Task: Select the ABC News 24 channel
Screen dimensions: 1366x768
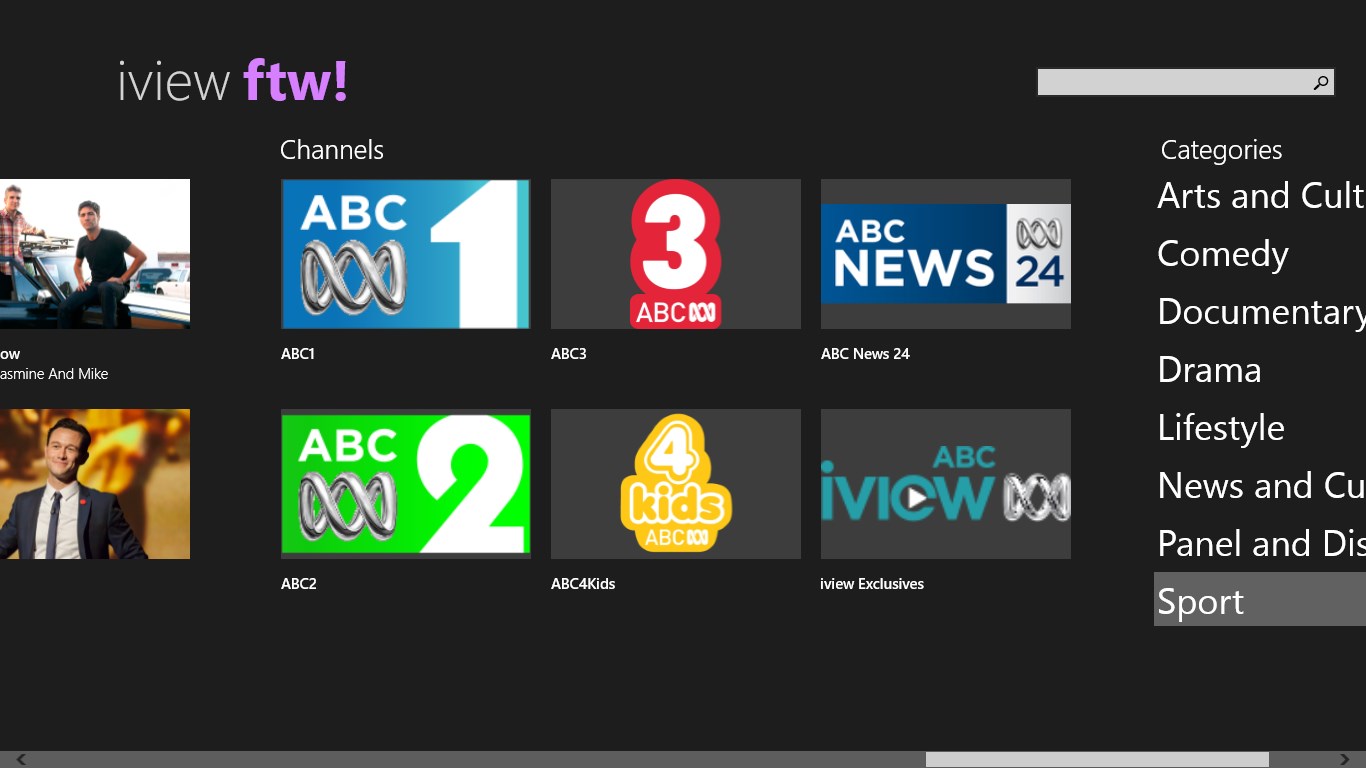Action: point(945,254)
